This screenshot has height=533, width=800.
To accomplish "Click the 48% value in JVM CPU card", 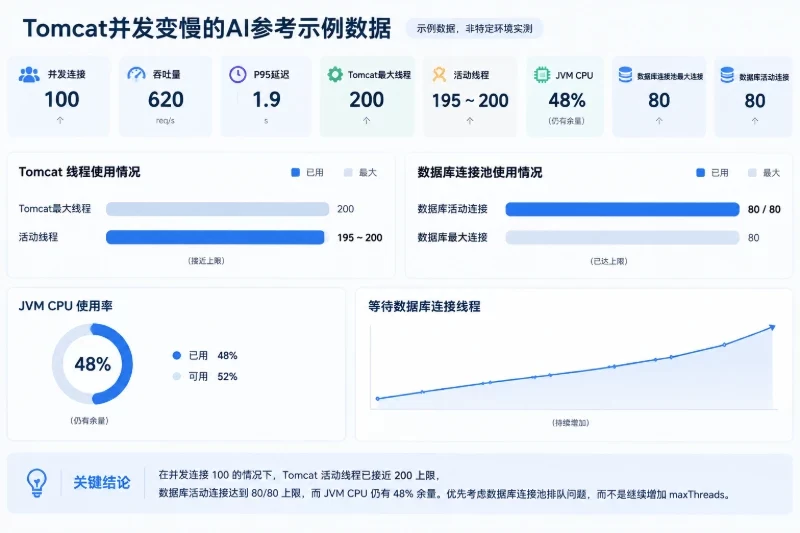I will click(567, 100).
